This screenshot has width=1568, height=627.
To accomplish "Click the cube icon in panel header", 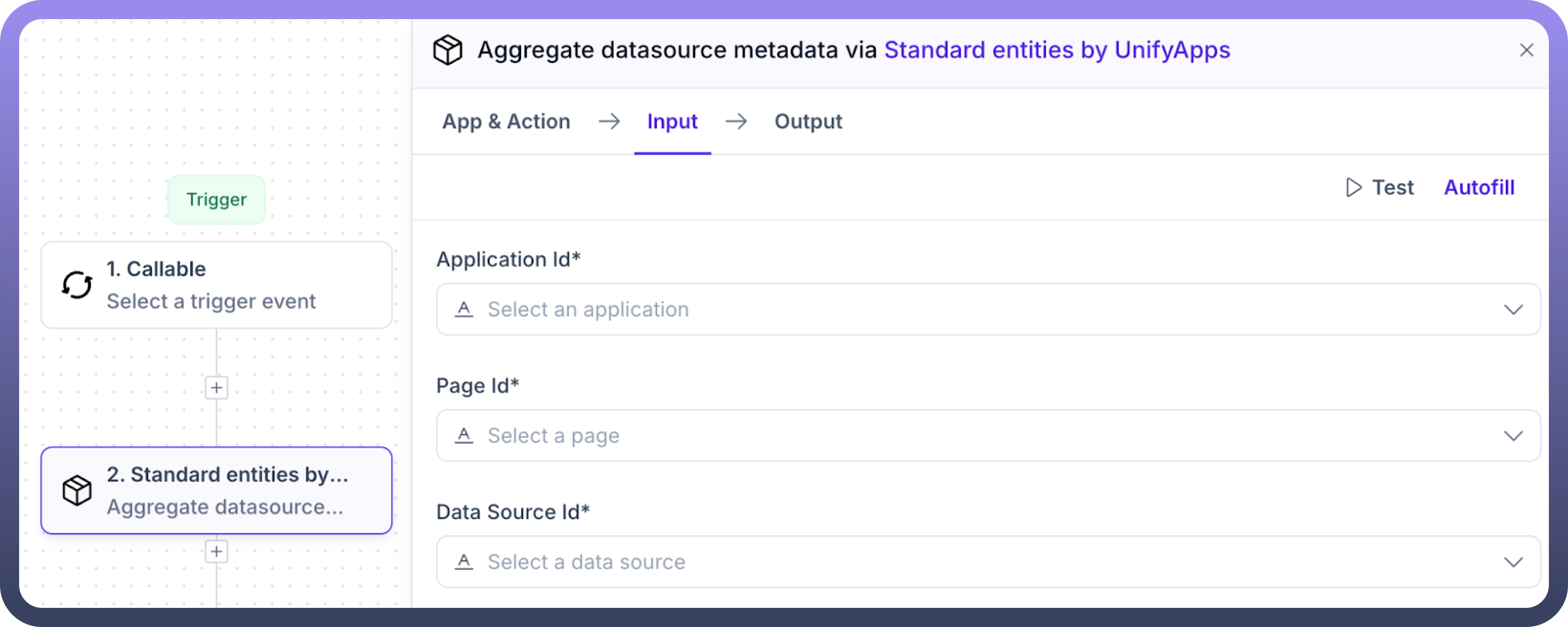I will coord(447,50).
